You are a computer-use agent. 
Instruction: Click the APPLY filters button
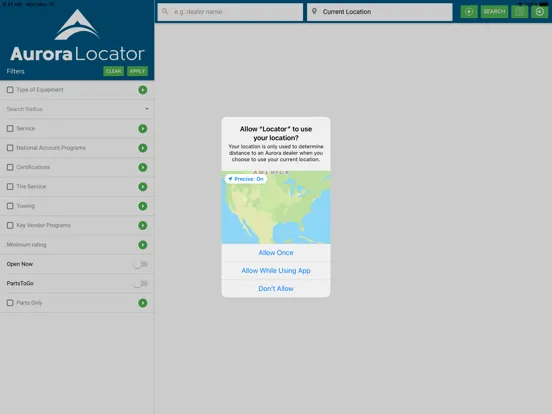point(137,71)
